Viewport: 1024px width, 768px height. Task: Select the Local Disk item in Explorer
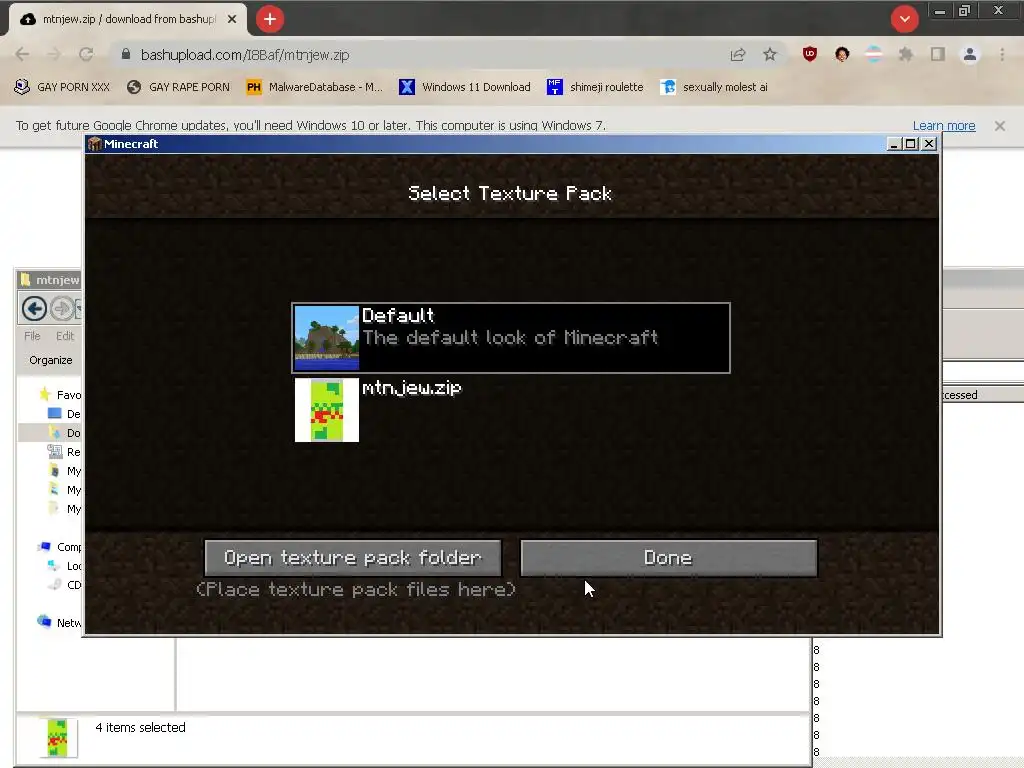(65, 566)
